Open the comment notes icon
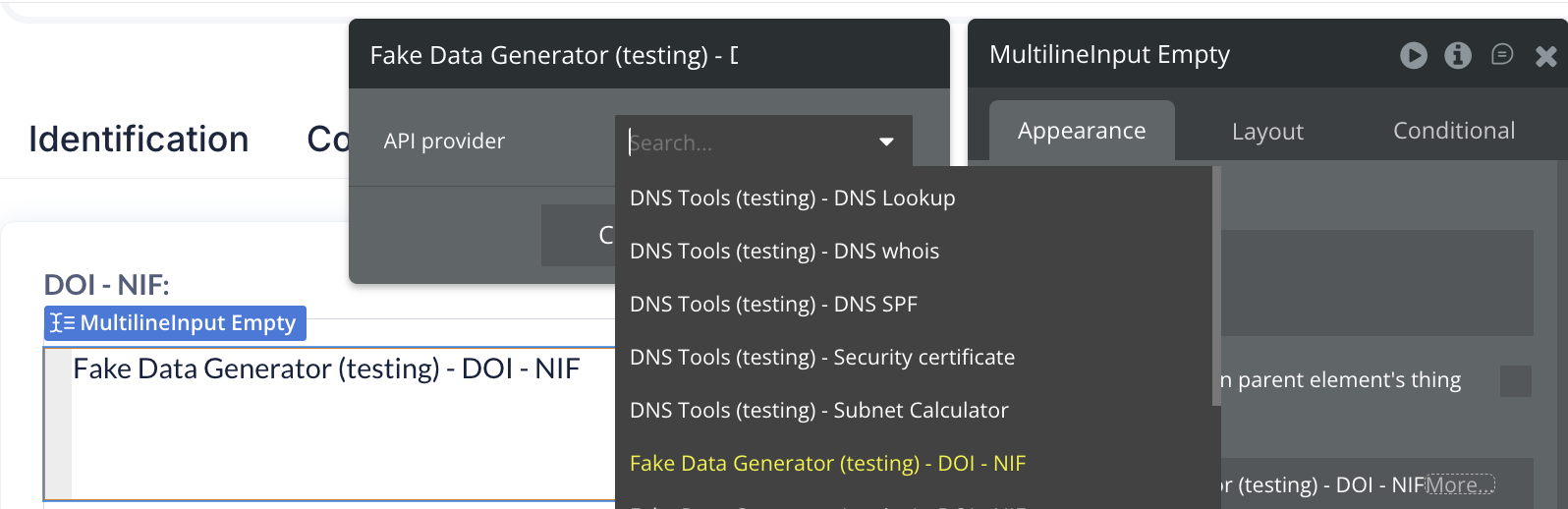This screenshot has width=1568, height=509. point(1502,54)
